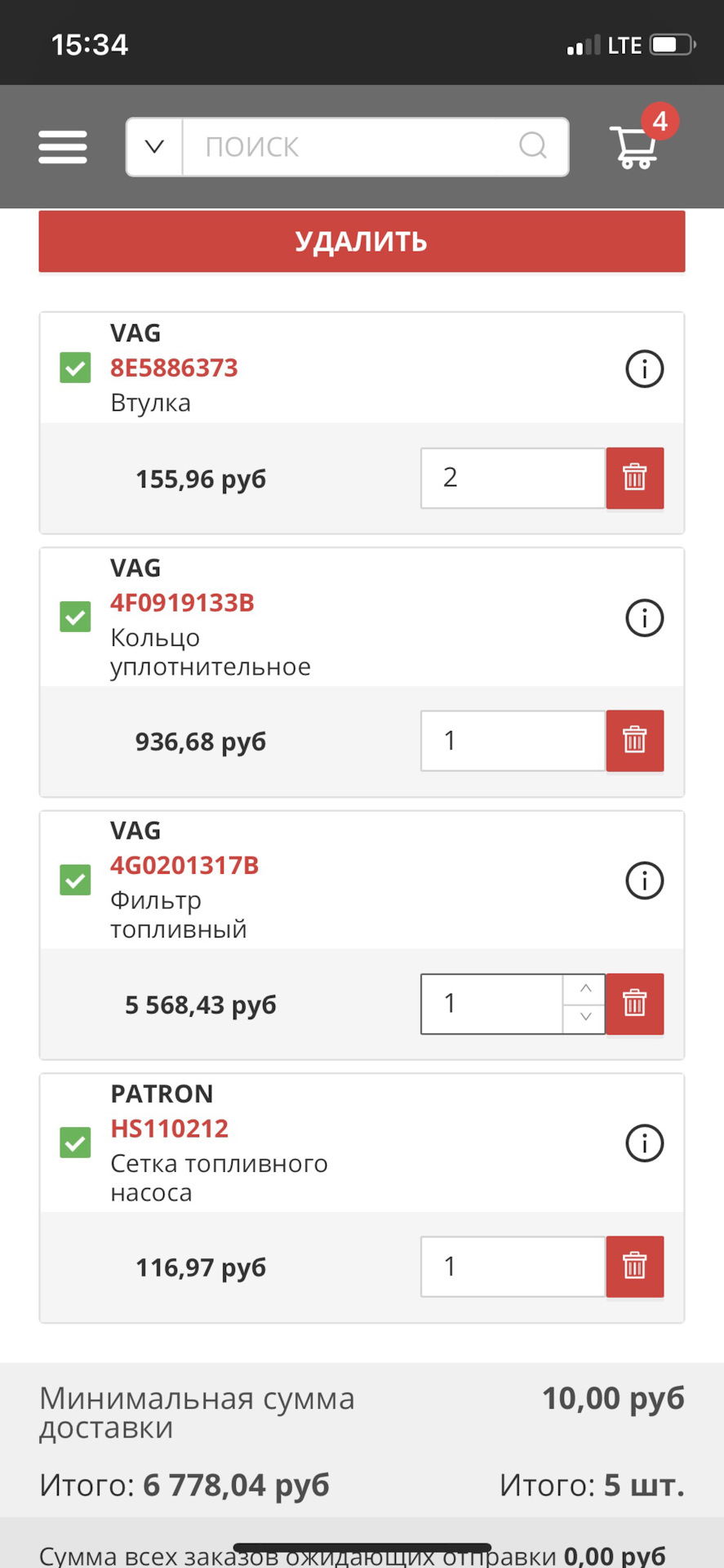
Task: Open the shopping cart with 4 items
Action: 636,147
